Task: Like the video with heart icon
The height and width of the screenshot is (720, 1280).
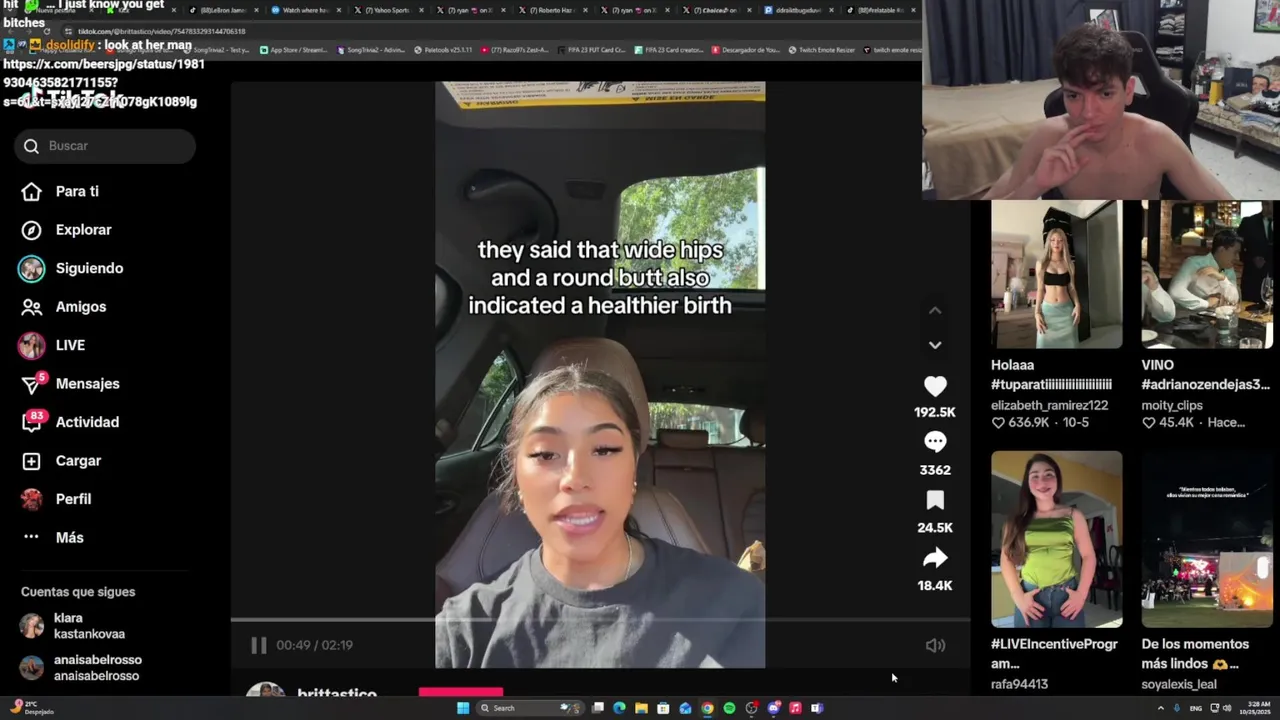Action: pyautogui.click(x=935, y=387)
